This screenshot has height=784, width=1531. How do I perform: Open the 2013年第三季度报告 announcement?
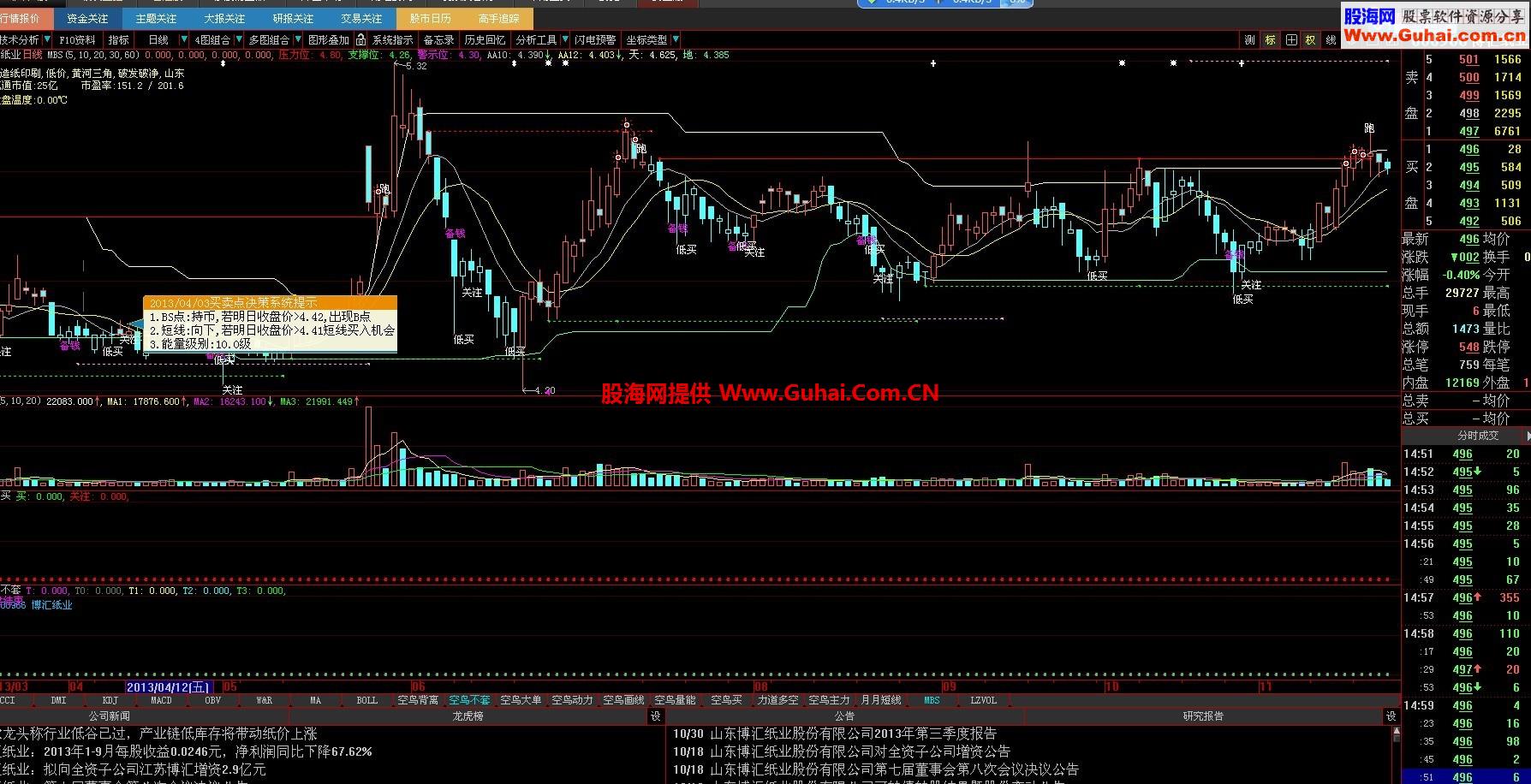(835, 734)
